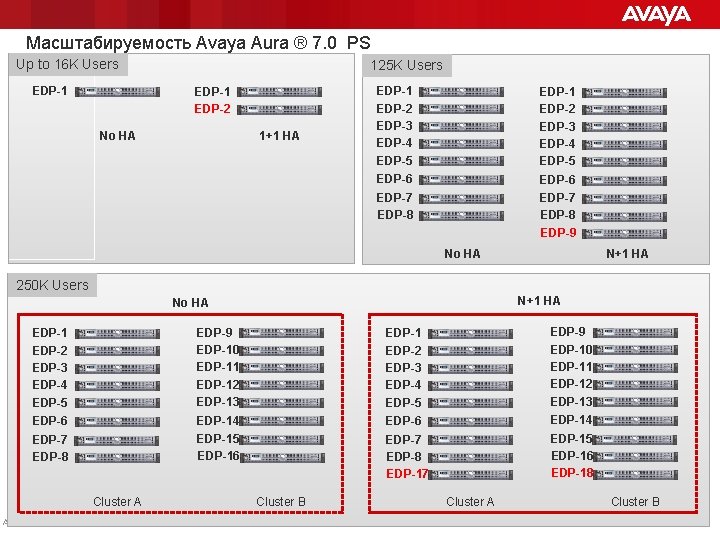This screenshot has width=720, height=540.
Task: Click the server image beside red EDP-2 label
Action: (279, 109)
